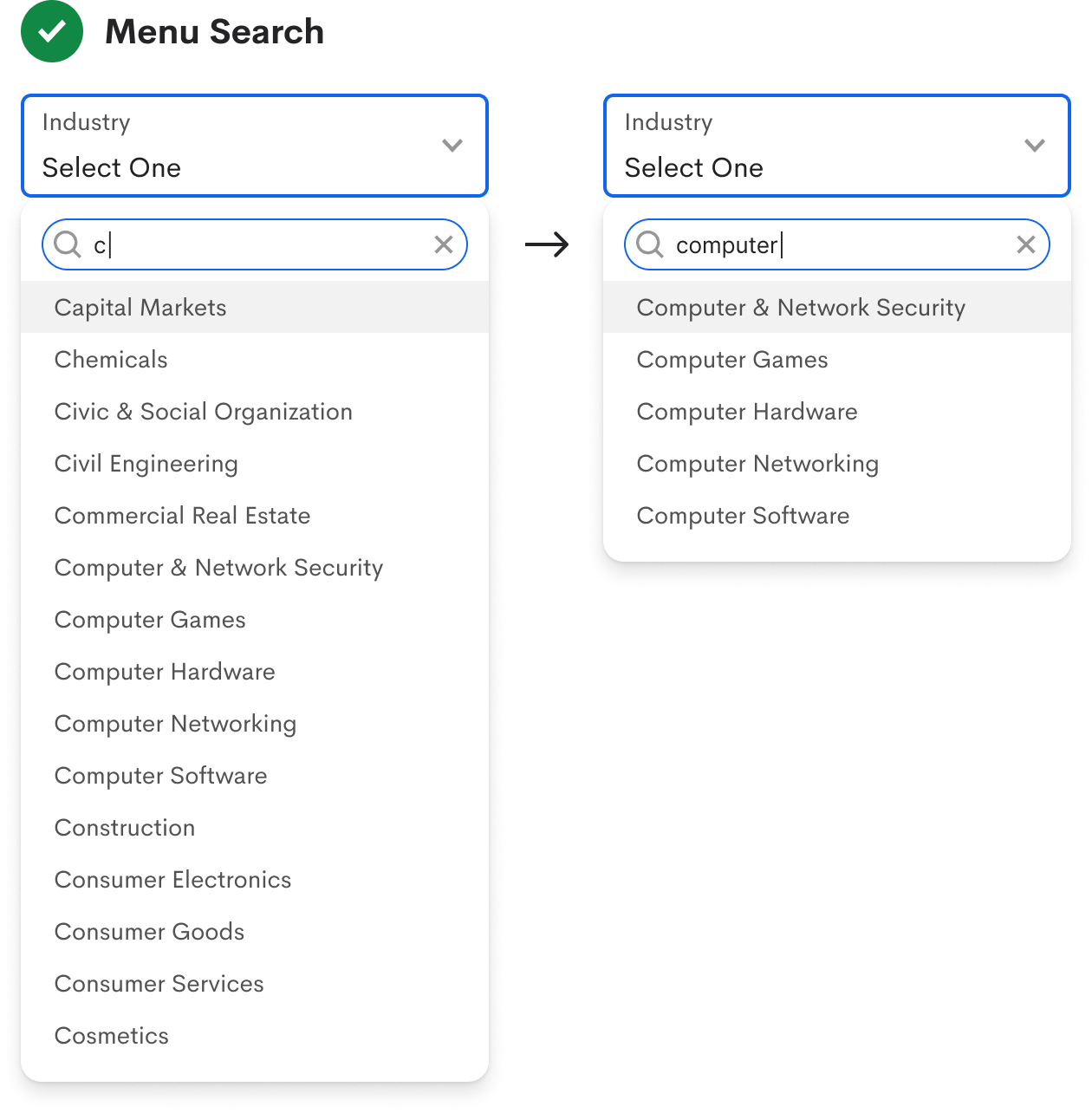Select Consumer Electronics option
This screenshot has width=1092, height=1113.
(172, 880)
